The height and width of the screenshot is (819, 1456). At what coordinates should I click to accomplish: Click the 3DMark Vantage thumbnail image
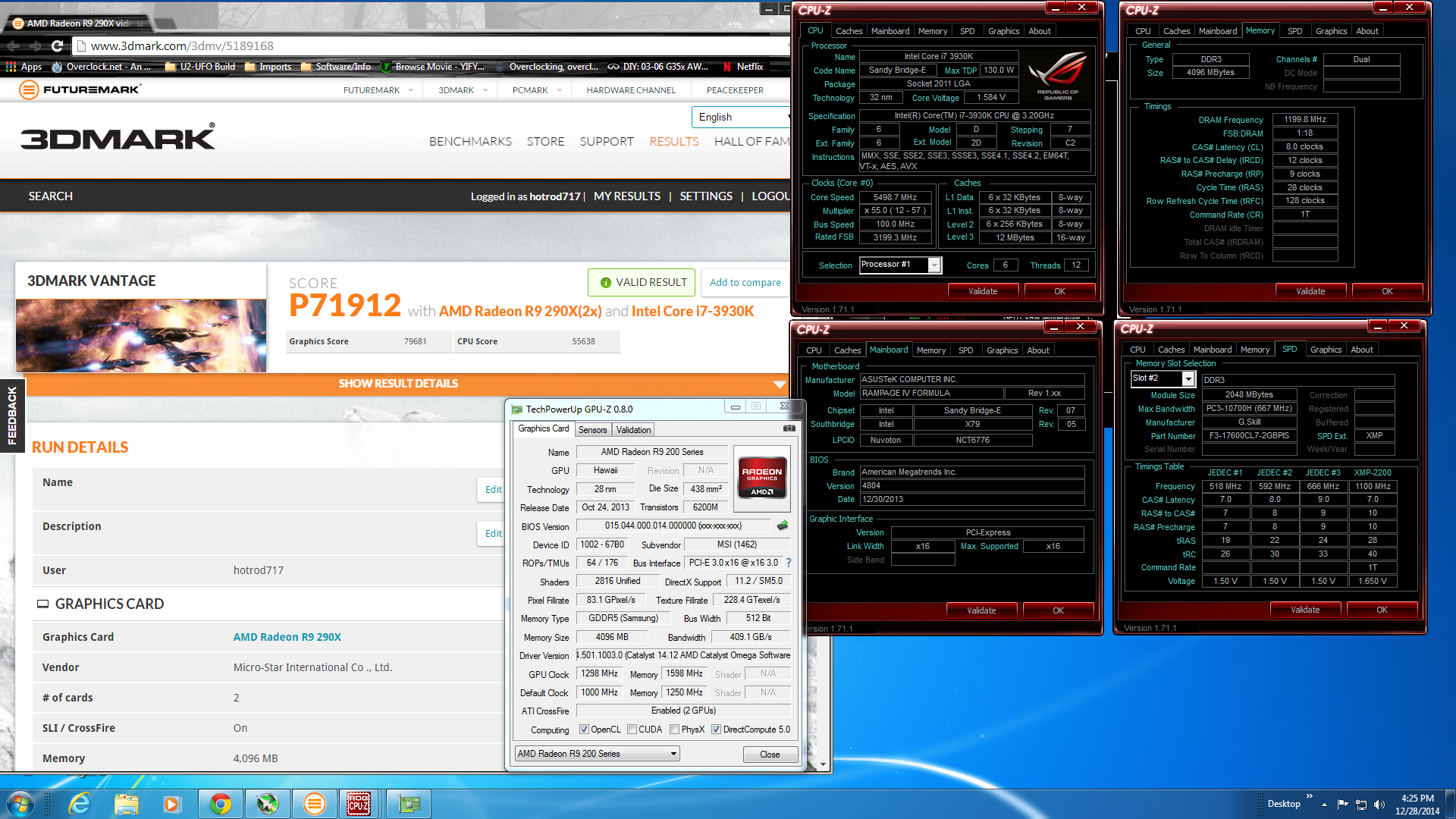[141, 335]
